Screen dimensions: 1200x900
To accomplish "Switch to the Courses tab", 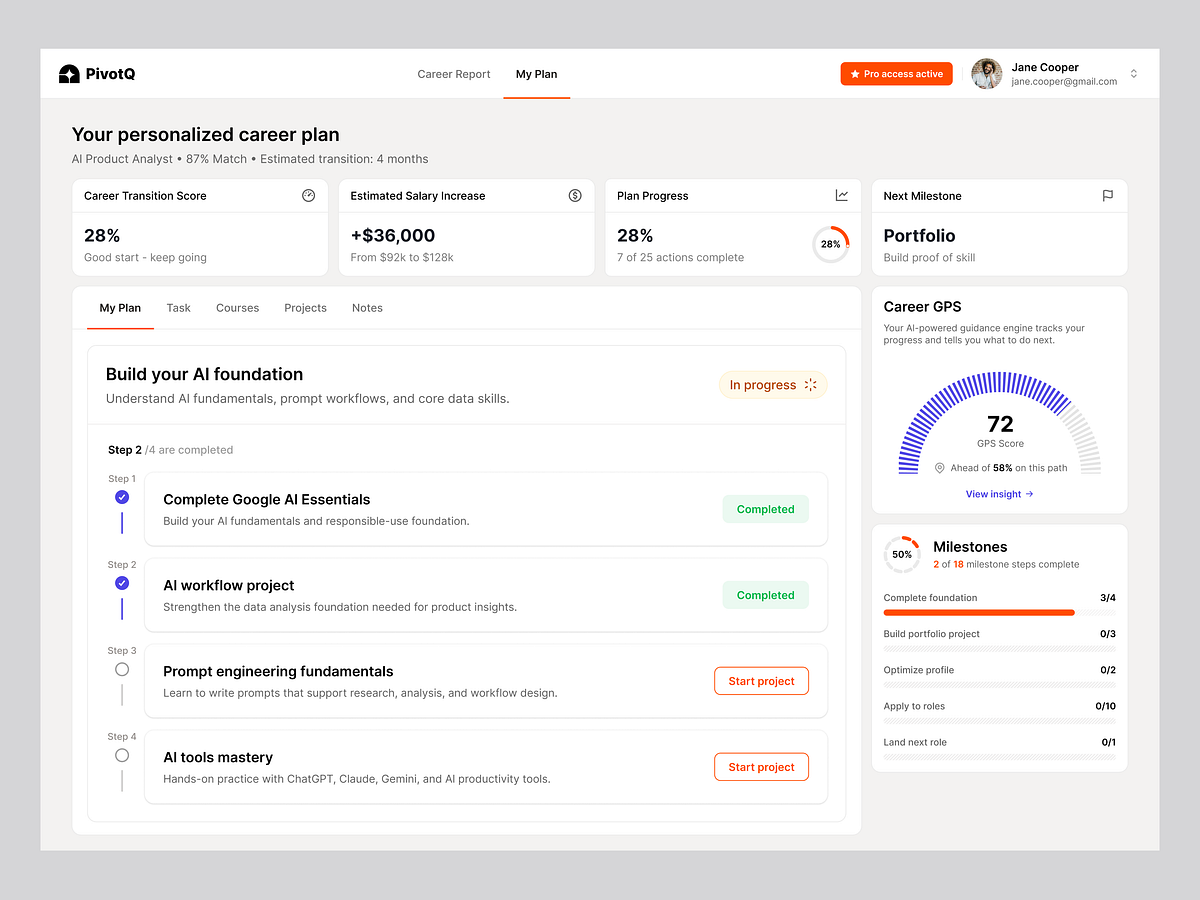I will coord(238,308).
